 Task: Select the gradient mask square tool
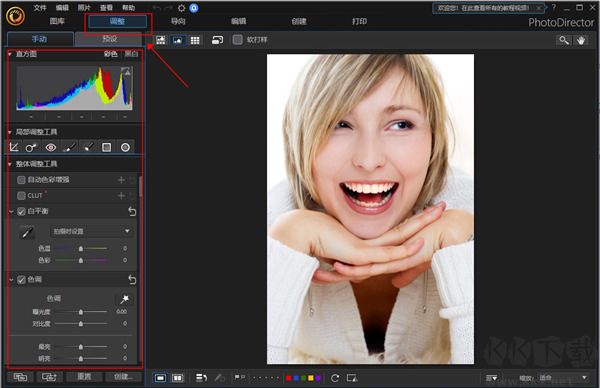[106, 147]
